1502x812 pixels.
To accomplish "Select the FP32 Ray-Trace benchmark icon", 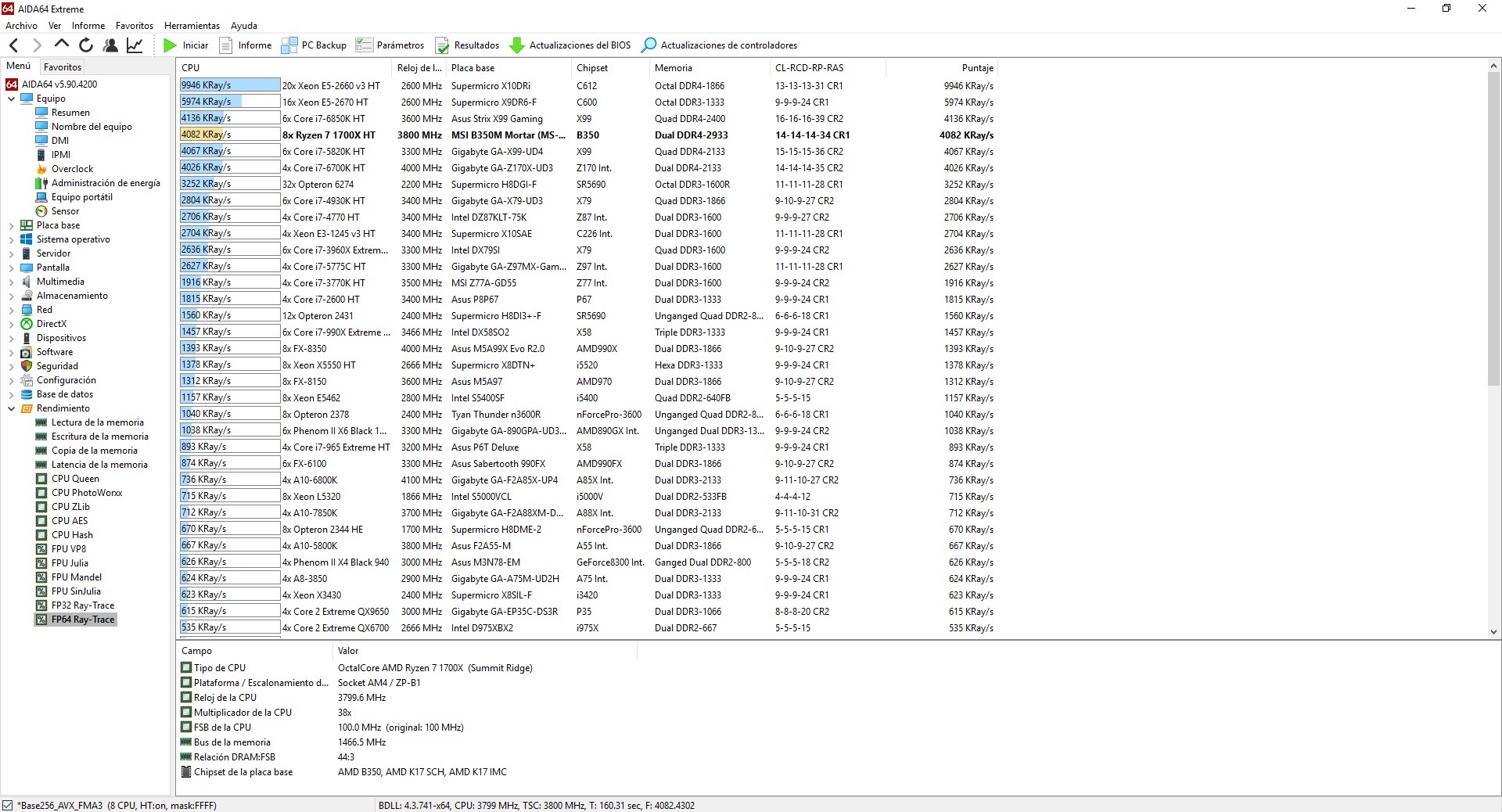I will [41, 605].
